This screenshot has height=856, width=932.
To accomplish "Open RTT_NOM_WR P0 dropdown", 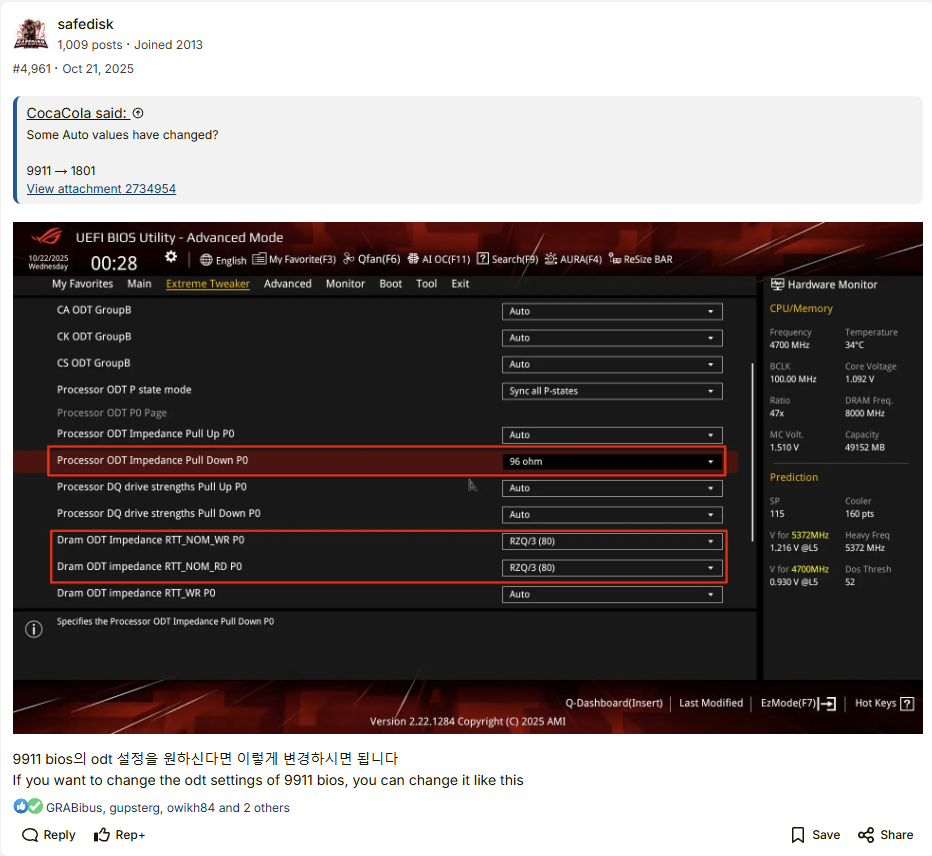I will (x=612, y=542).
